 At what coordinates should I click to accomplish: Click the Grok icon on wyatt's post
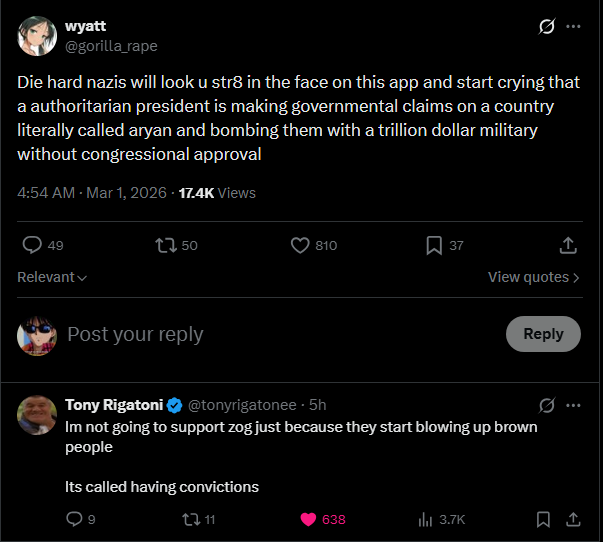click(546, 27)
